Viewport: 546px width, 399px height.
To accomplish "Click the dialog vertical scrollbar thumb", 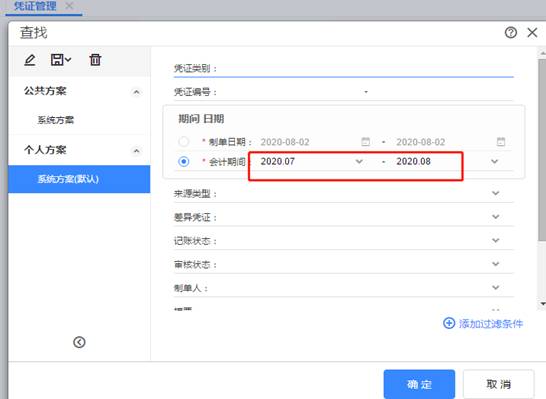I will pyautogui.click(x=542, y=150).
